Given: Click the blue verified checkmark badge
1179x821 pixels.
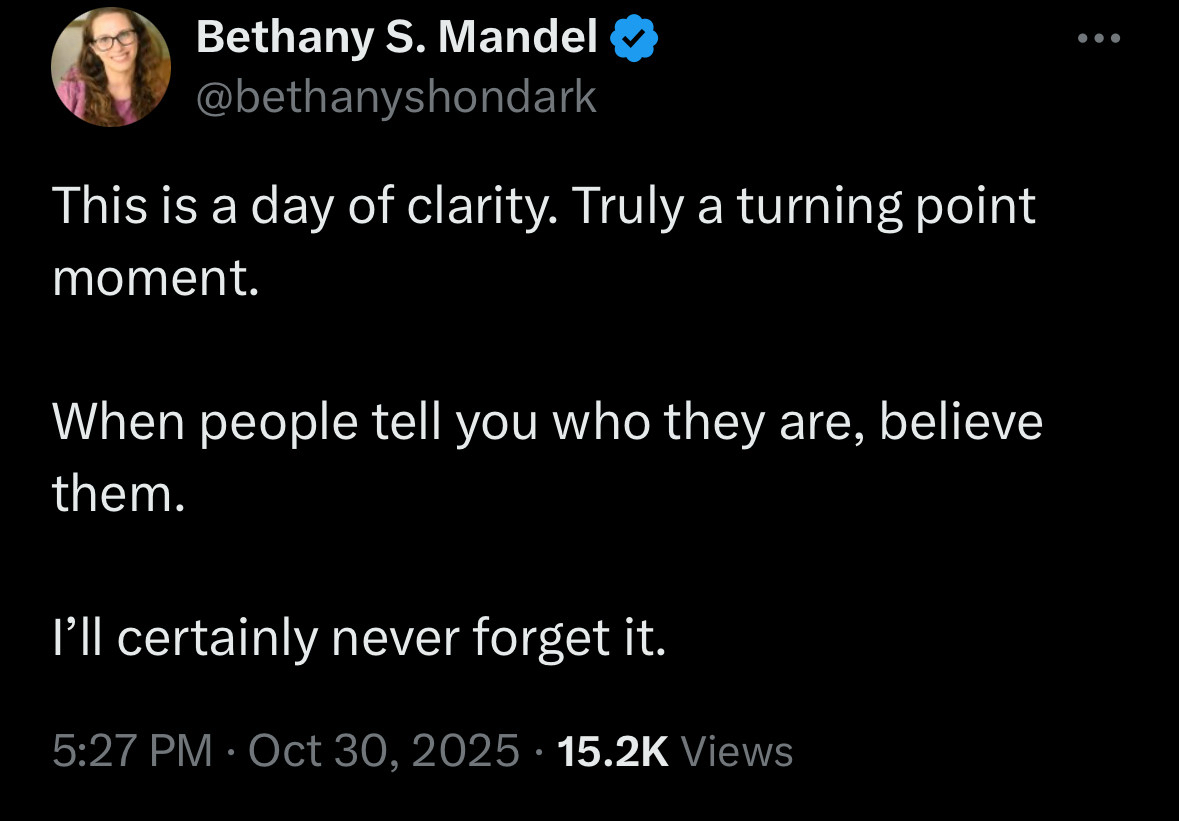Looking at the screenshot, I should click(634, 40).
